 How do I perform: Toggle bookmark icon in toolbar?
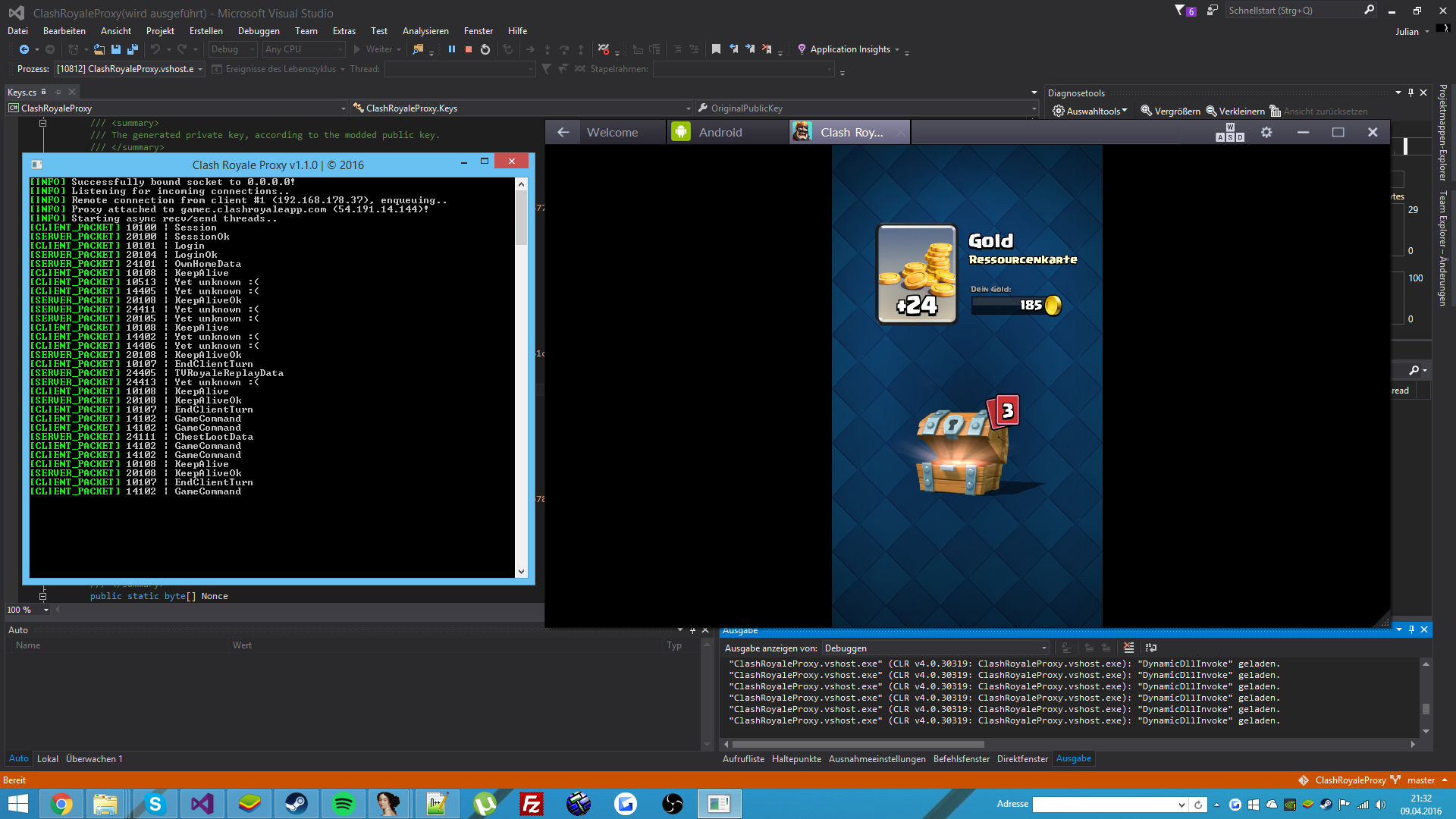coord(716,49)
